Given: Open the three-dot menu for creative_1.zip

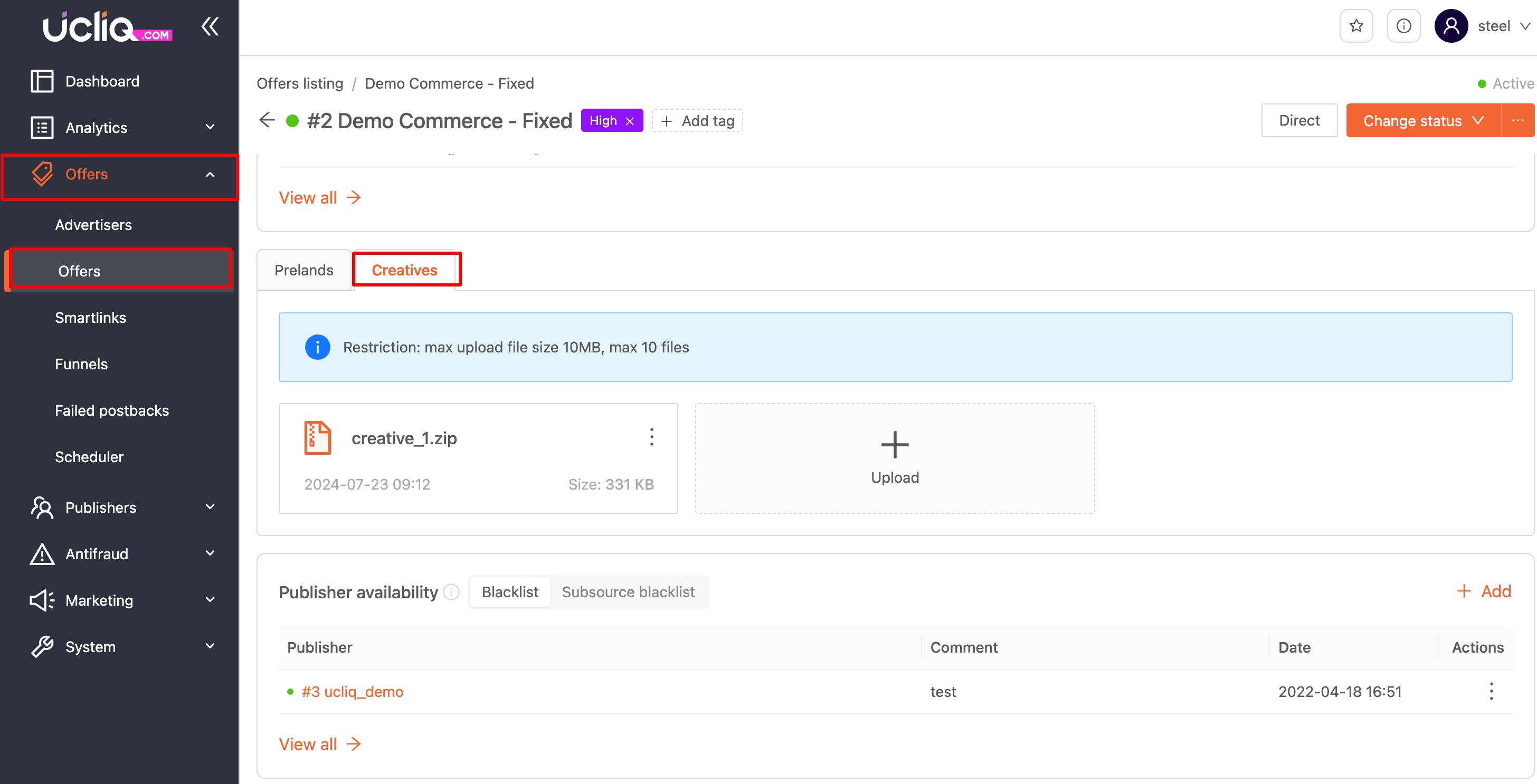Looking at the screenshot, I should (x=651, y=437).
